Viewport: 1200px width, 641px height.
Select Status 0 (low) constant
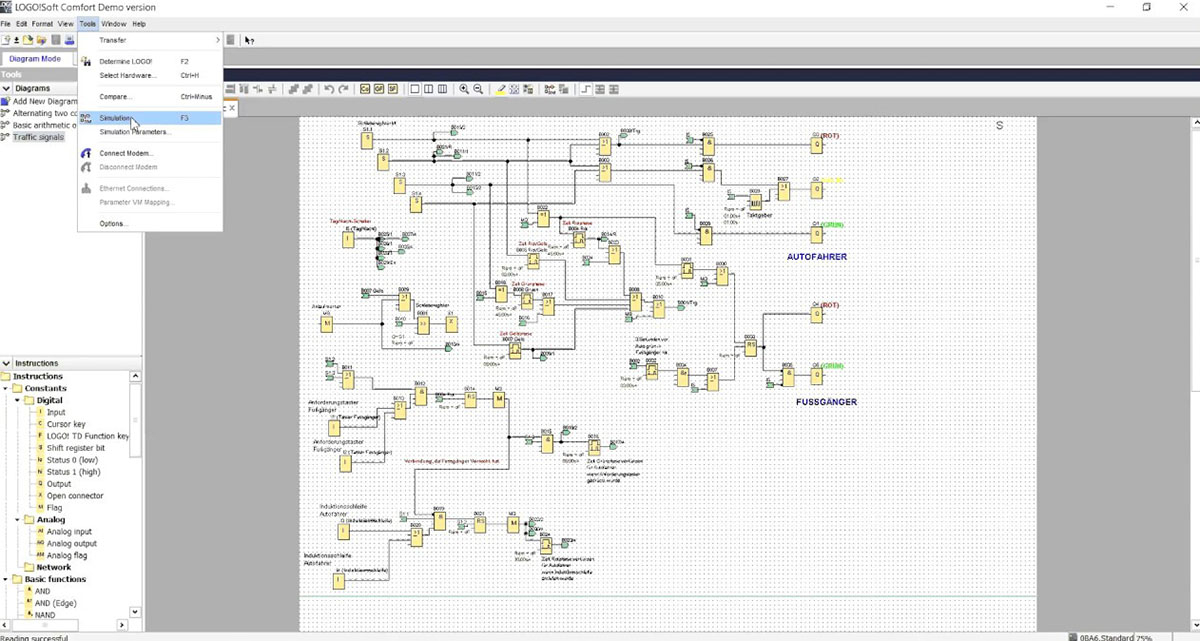71,460
